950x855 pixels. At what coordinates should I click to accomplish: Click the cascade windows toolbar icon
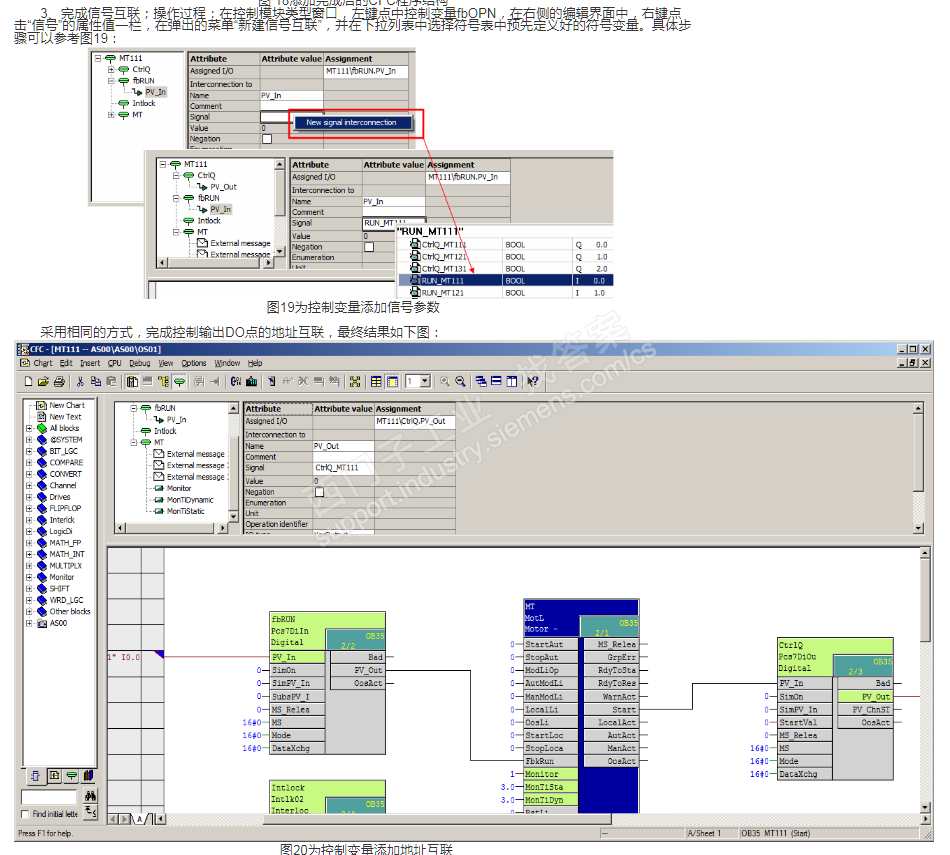480,382
